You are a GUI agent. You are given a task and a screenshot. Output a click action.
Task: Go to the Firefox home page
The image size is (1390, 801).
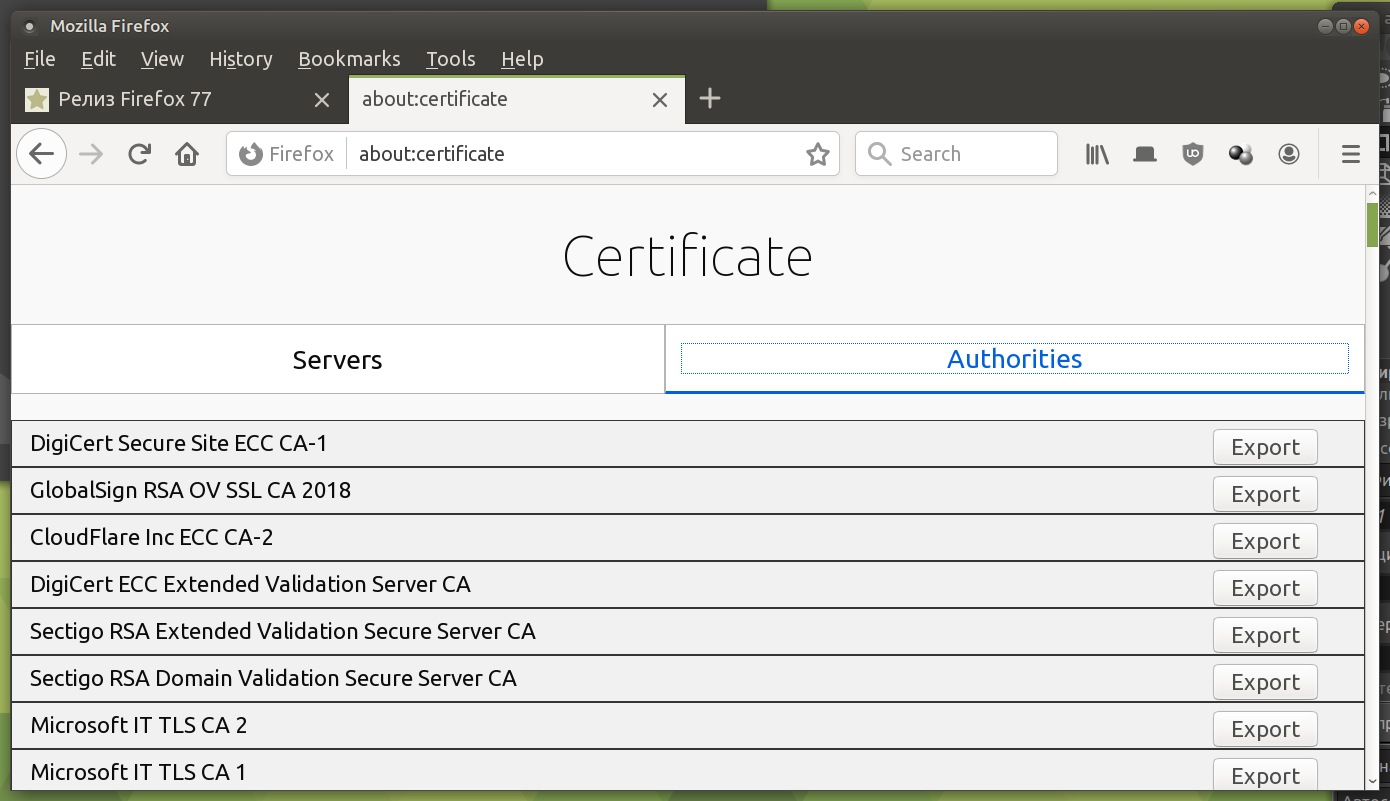point(187,154)
